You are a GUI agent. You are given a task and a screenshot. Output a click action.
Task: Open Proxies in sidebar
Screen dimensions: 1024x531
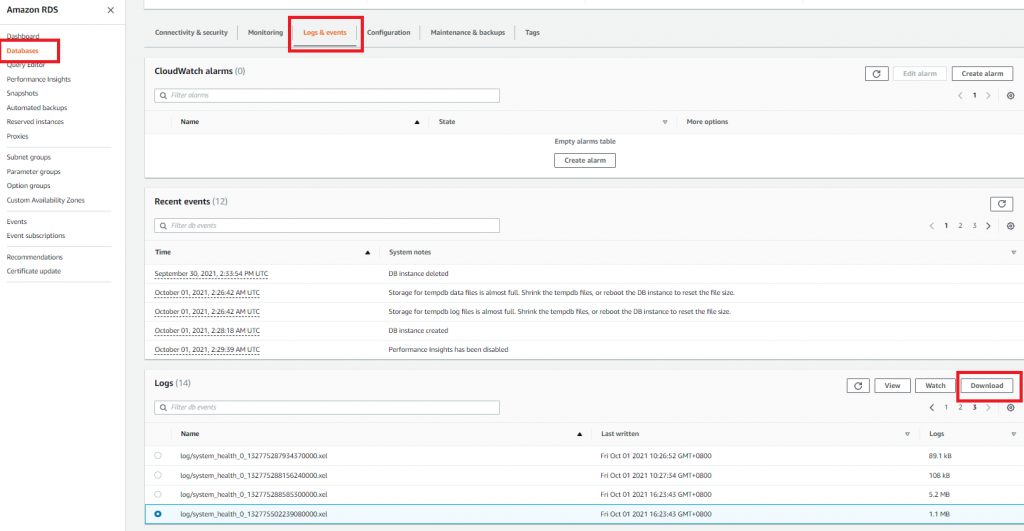pos(18,137)
